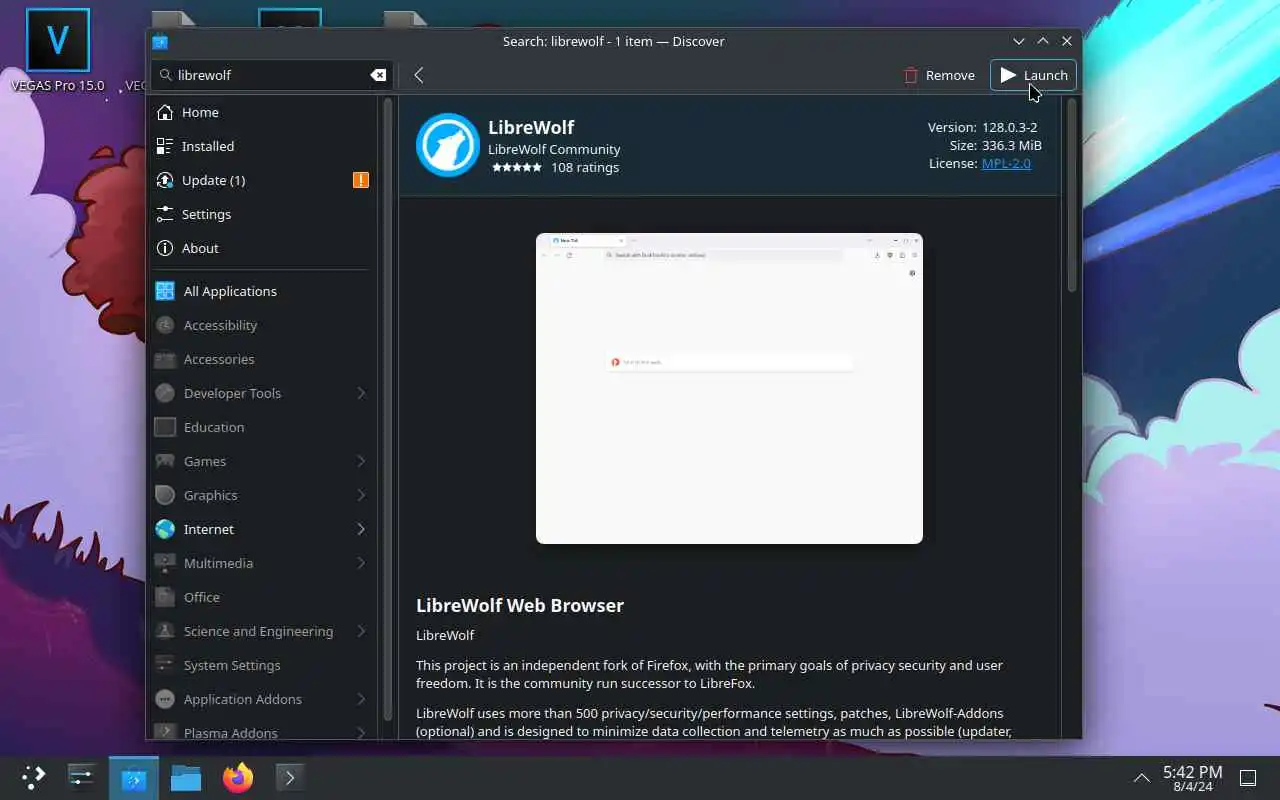Image resolution: width=1280 pixels, height=800 pixels.
Task: Click the Graphics category icon
Action: 165,495
